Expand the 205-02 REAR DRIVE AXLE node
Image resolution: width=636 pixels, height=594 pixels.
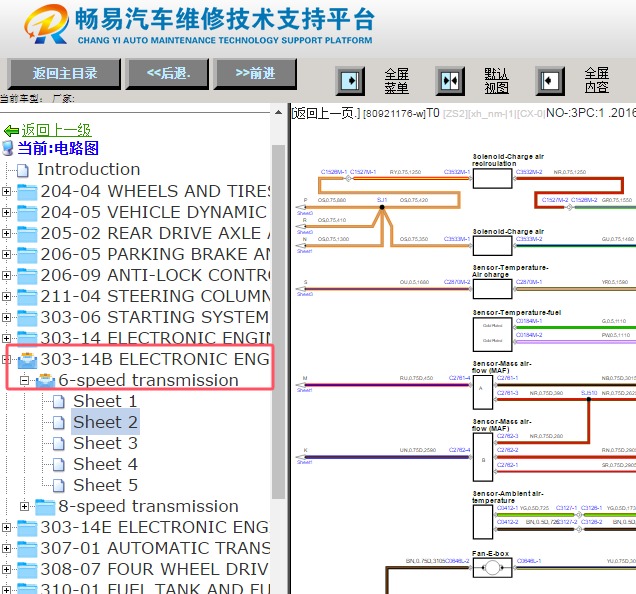pyautogui.click(x=6, y=233)
